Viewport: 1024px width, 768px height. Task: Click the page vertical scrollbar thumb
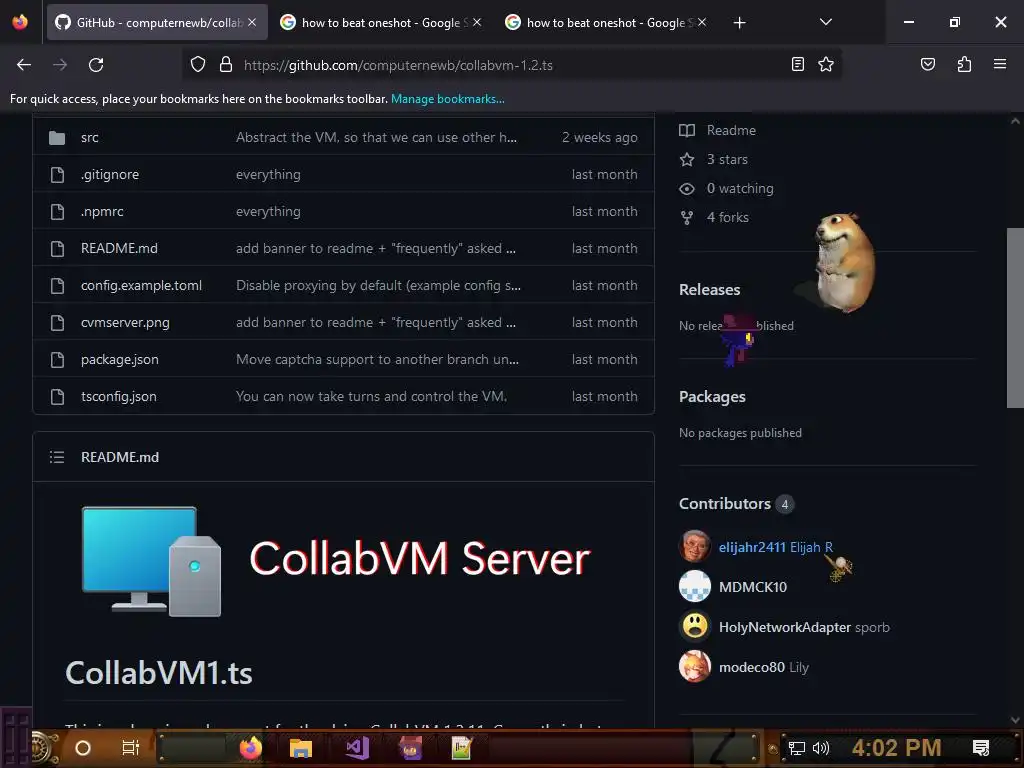pos(1015,318)
